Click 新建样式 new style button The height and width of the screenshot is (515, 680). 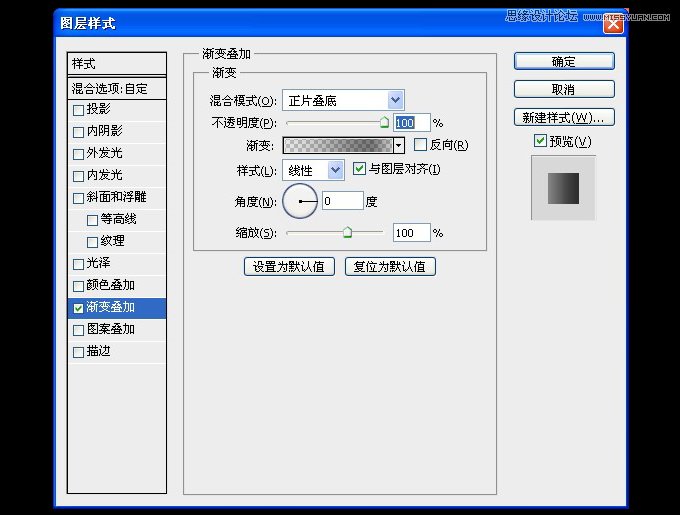pyautogui.click(x=564, y=117)
